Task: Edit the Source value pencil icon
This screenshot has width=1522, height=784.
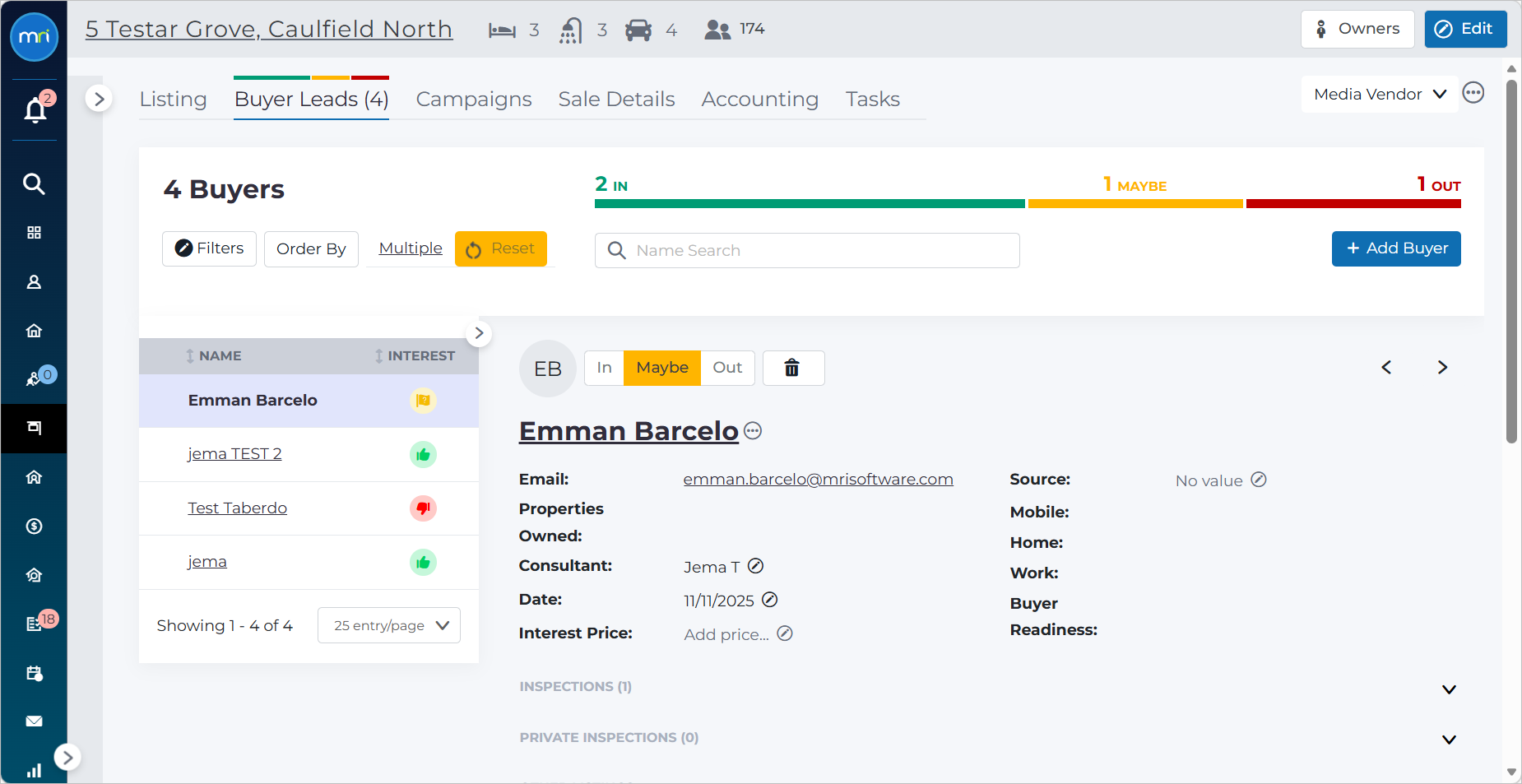Action: (x=1259, y=480)
